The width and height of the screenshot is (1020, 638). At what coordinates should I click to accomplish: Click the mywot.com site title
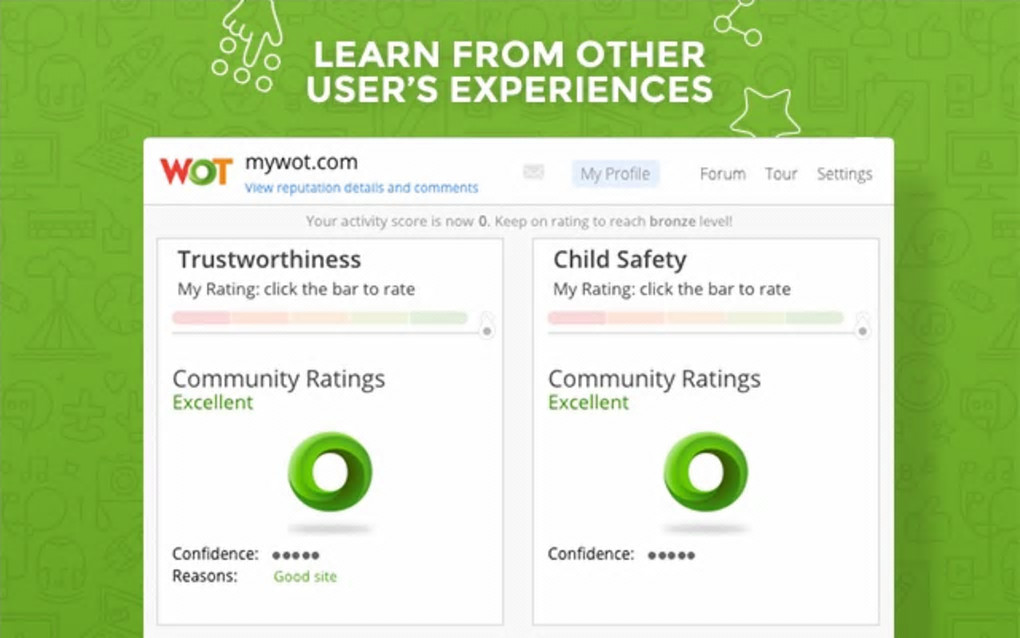pyautogui.click(x=301, y=163)
